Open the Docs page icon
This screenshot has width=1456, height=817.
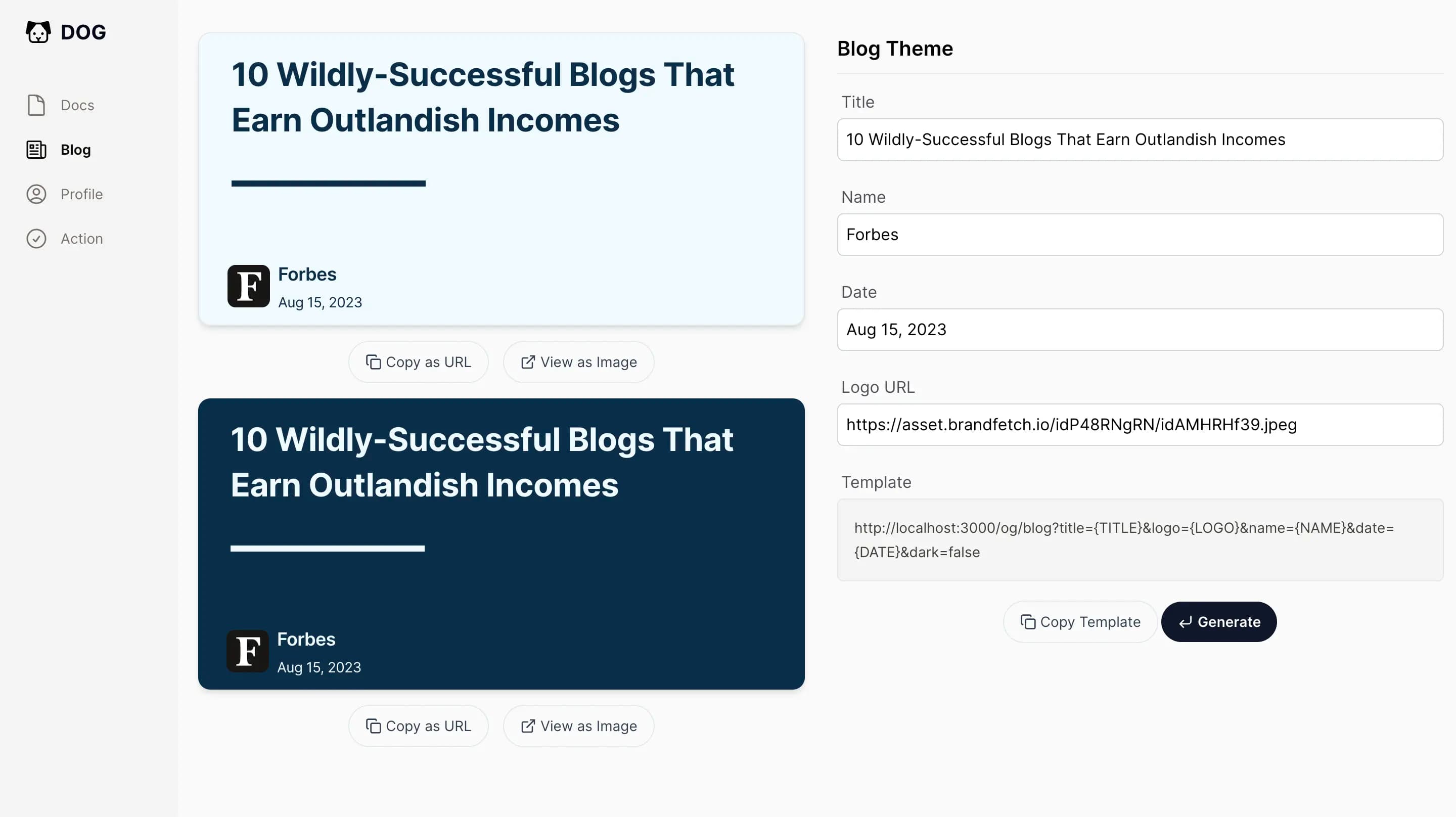pos(36,105)
